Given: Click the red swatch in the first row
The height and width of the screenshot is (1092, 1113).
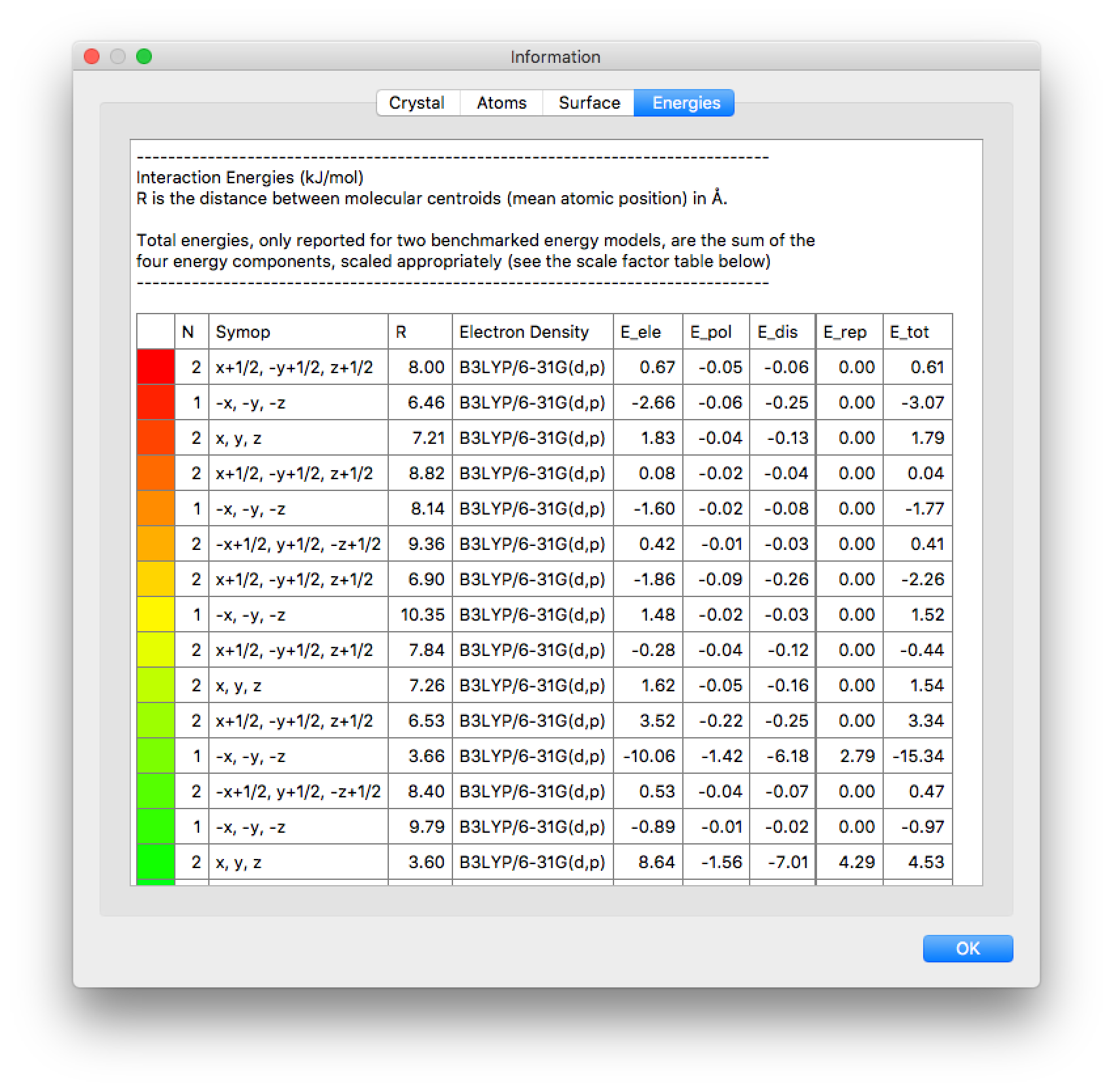Looking at the screenshot, I should coord(156,367).
